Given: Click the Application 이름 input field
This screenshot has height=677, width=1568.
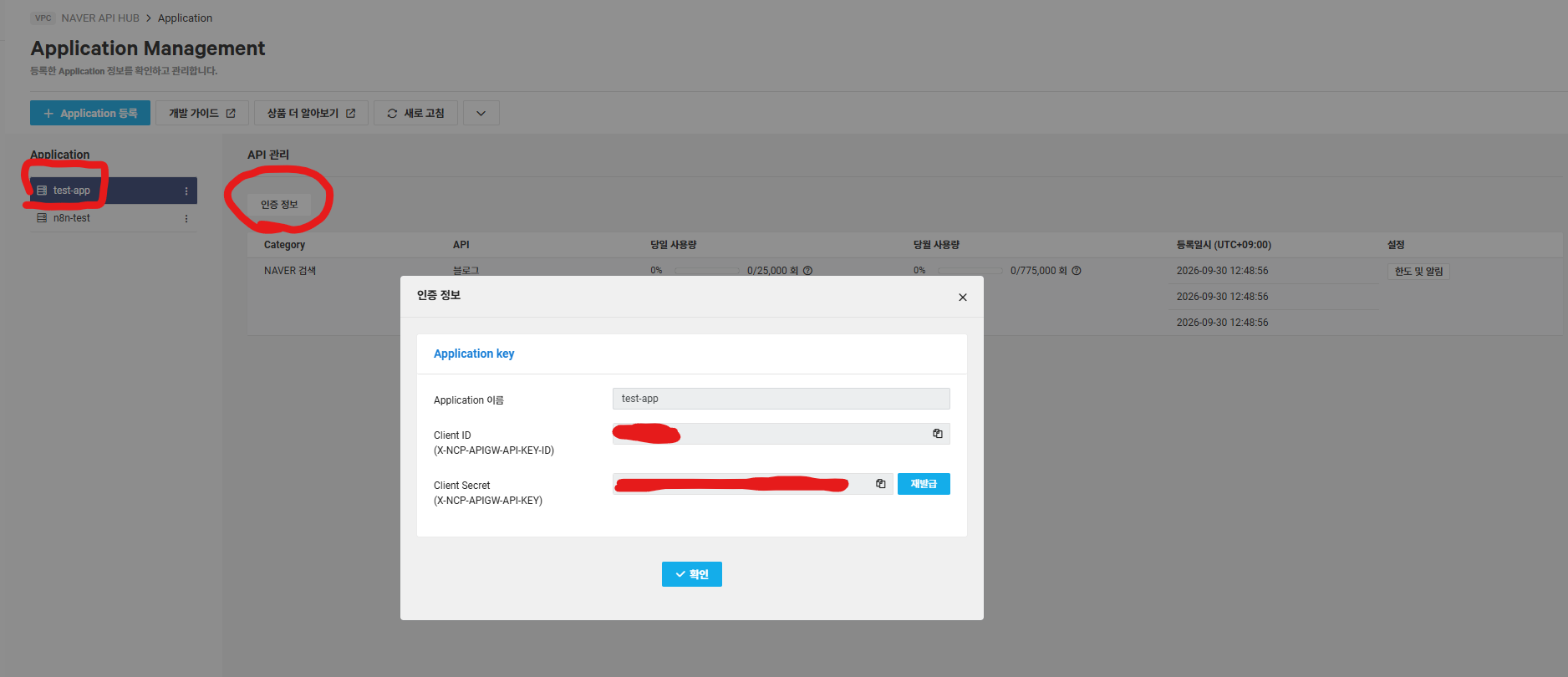Looking at the screenshot, I should (781, 399).
